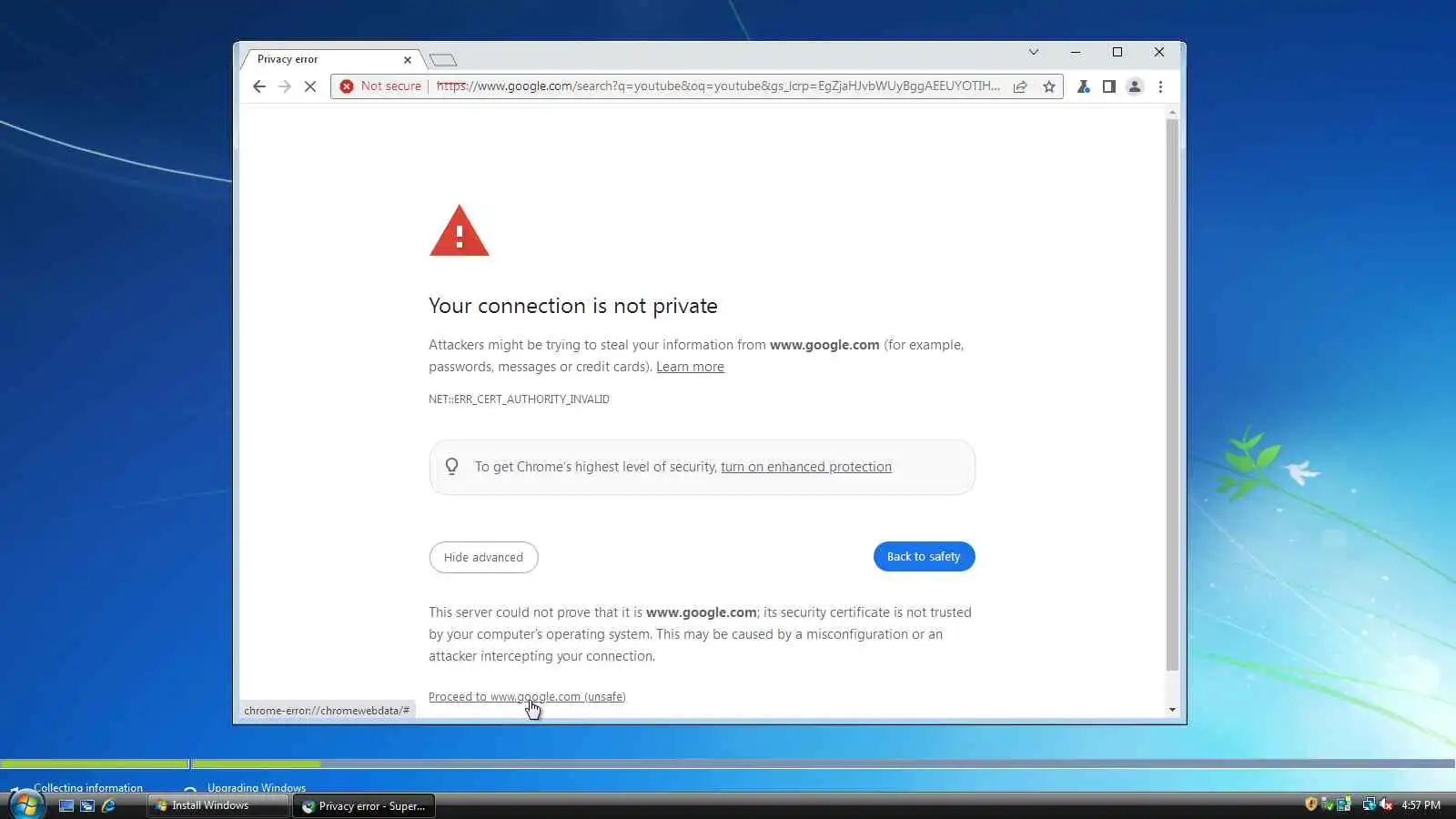Click the page scrollbar up arrow
The width and height of the screenshot is (1456, 819).
click(x=1172, y=112)
